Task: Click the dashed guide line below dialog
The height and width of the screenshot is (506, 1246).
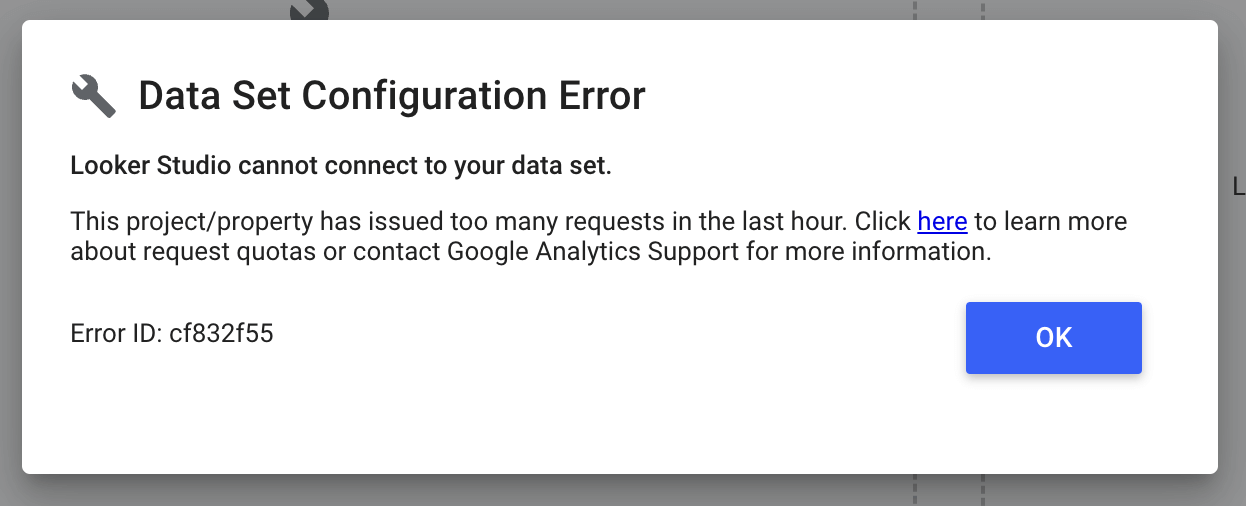Action: pyautogui.click(x=914, y=490)
